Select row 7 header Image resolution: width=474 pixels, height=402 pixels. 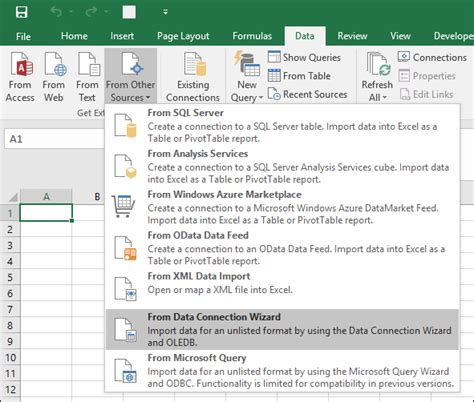tap(10, 309)
